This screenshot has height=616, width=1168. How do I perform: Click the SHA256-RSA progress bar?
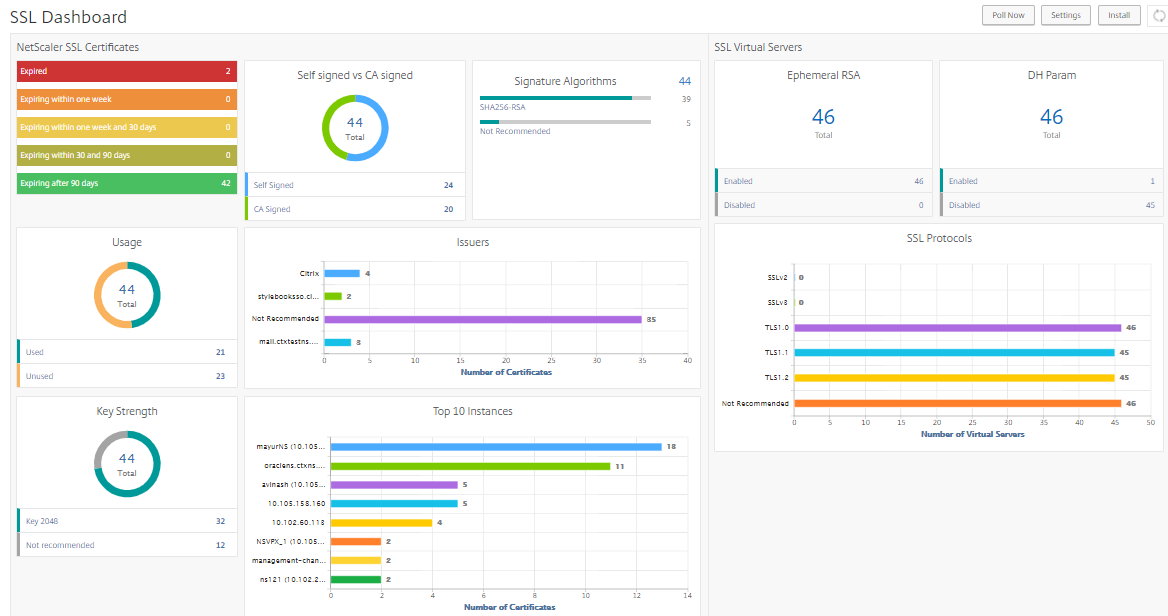pyautogui.click(x=565, y=98)
